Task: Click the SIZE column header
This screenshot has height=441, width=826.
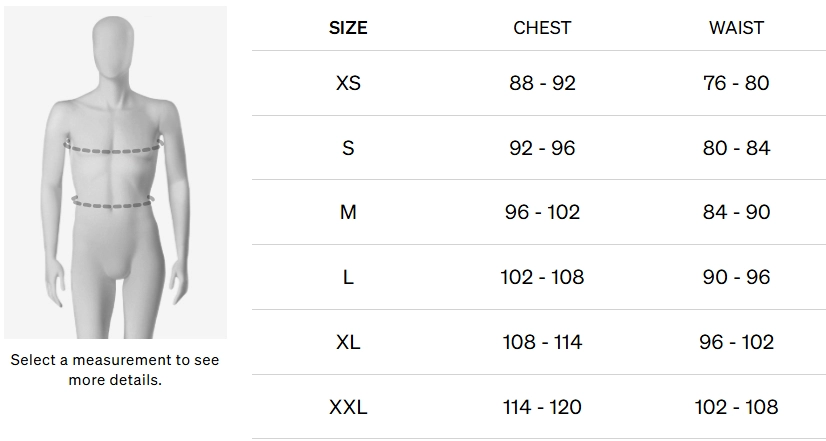Action: click(x=348, y=28)
